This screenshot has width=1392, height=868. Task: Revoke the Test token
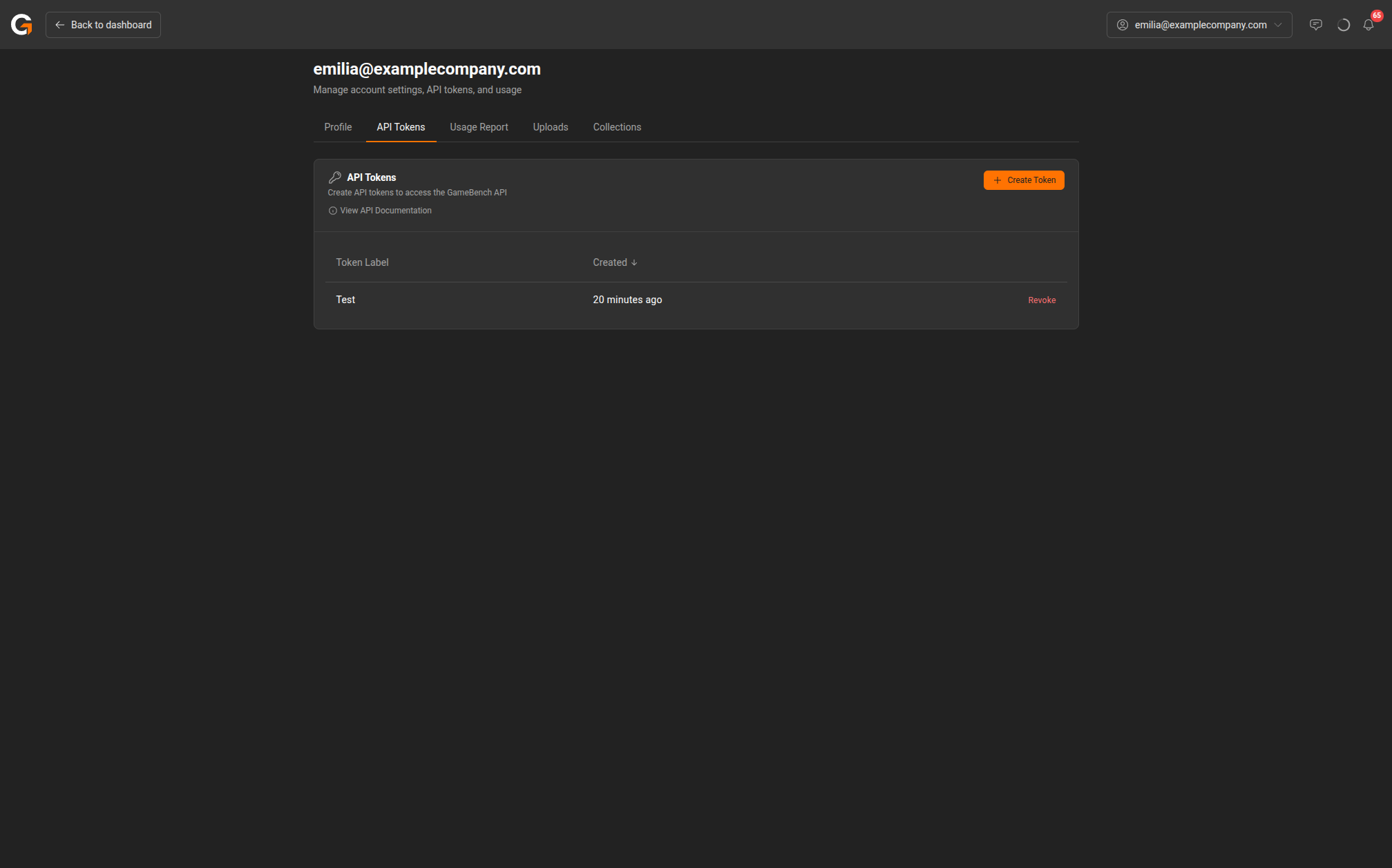point(1042,300)
